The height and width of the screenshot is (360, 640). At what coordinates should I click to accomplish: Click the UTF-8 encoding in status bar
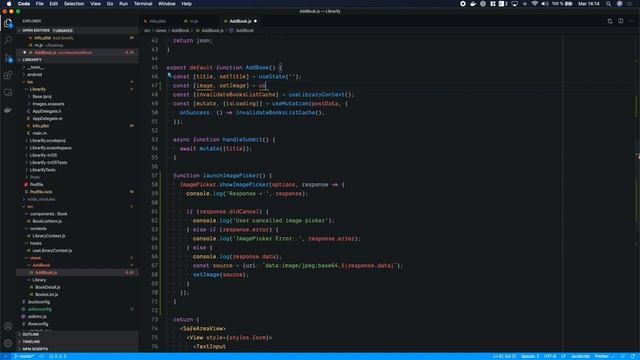(549, 356)
